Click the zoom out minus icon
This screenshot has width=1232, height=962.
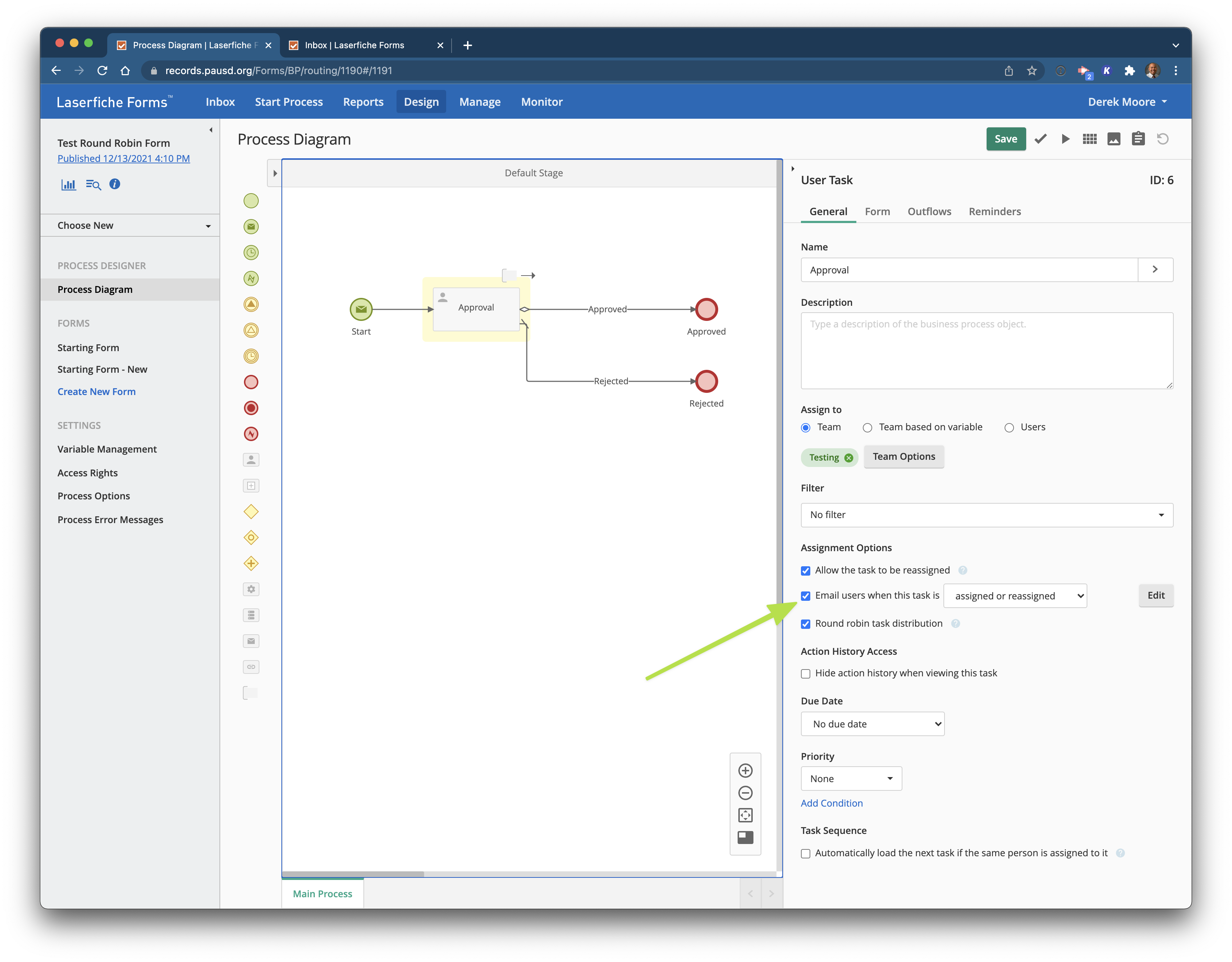745,793
